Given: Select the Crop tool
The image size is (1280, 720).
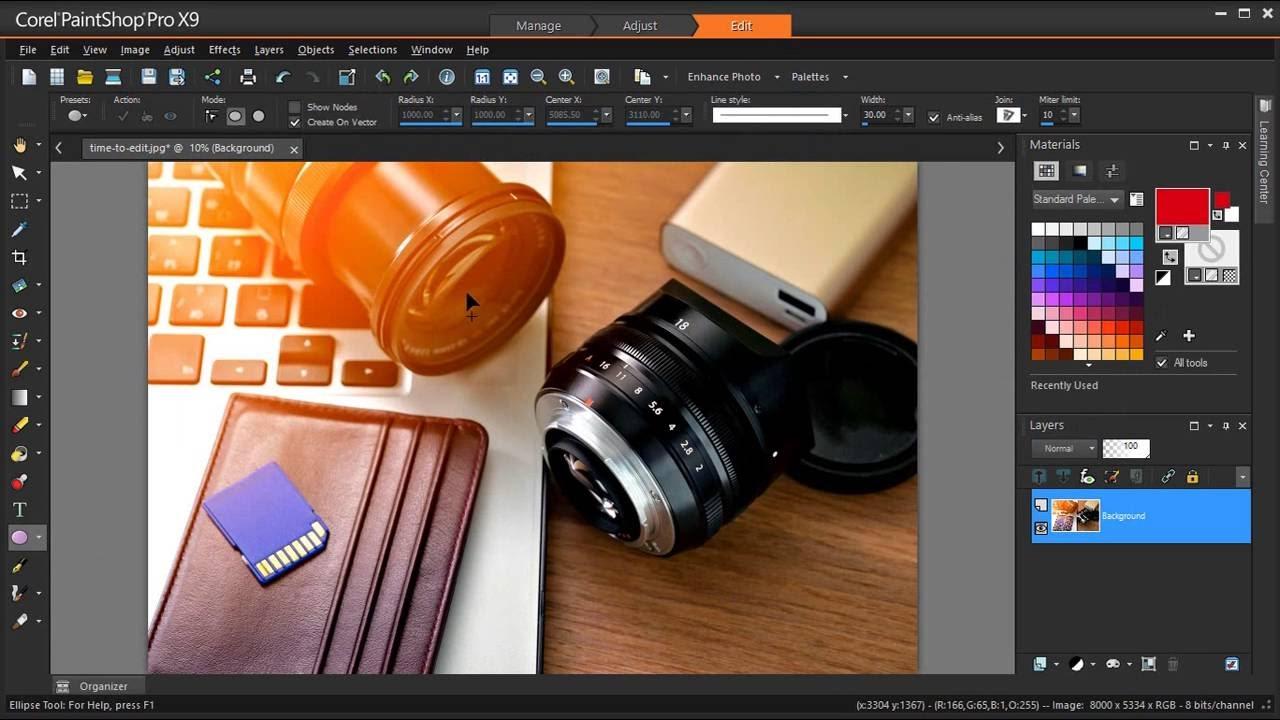Looking at the screenshot, I should 18,257.
